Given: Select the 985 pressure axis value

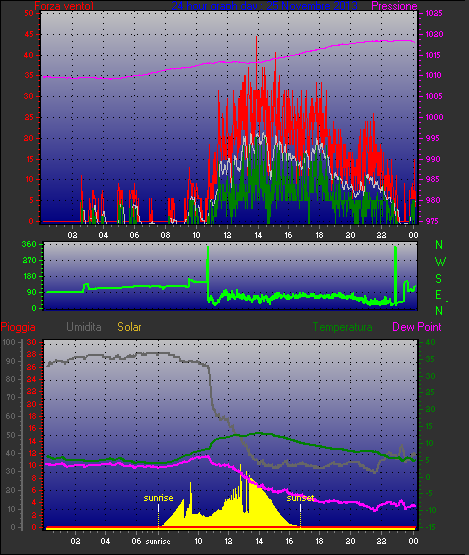Looking at the screenshot, I should [x=433, y=179].
